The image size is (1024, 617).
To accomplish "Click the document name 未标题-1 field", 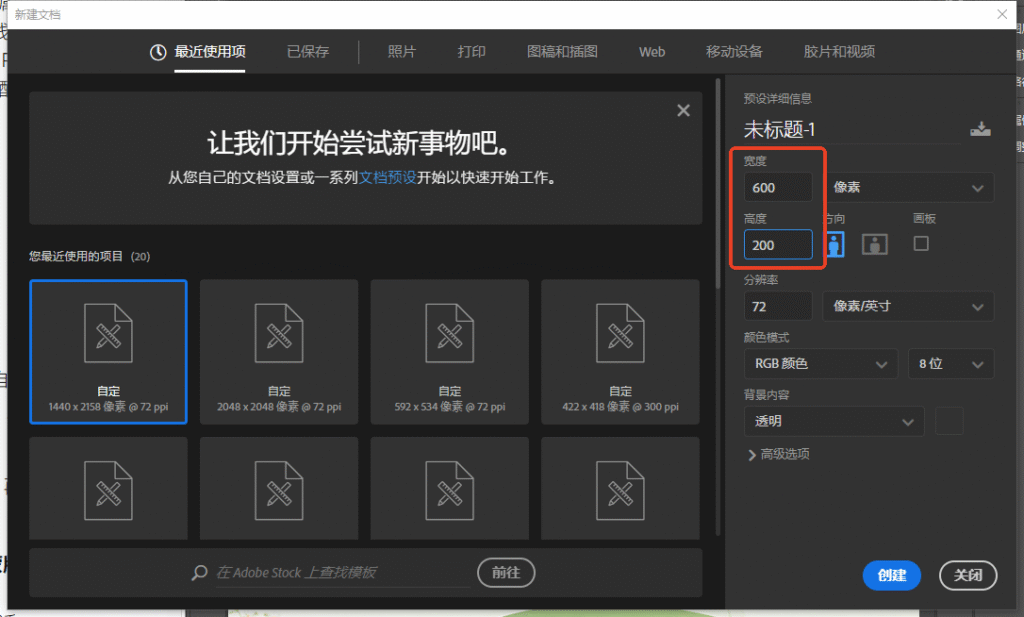I will (852, 129).
